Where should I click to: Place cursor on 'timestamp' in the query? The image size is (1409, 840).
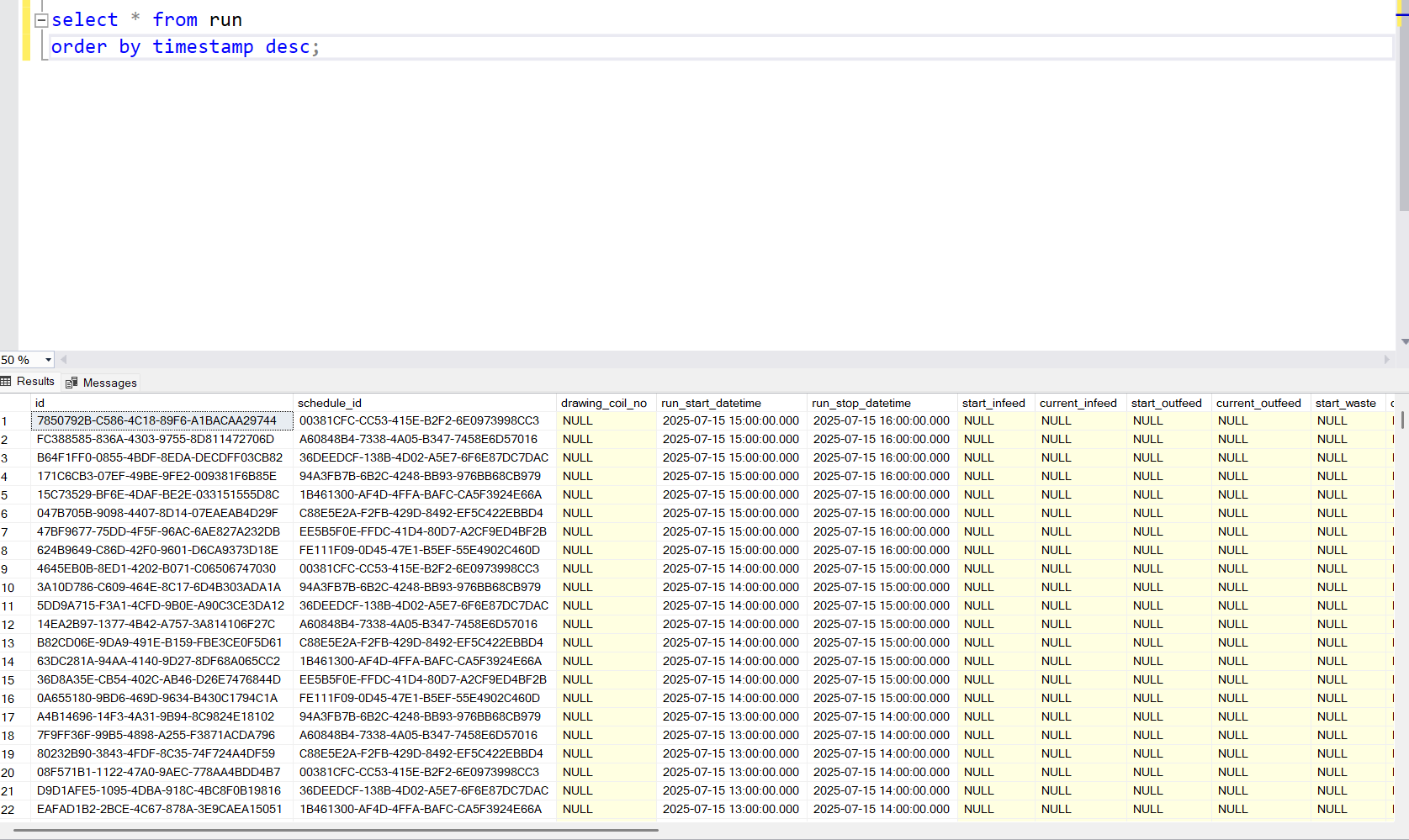click(x=203, y=47)
